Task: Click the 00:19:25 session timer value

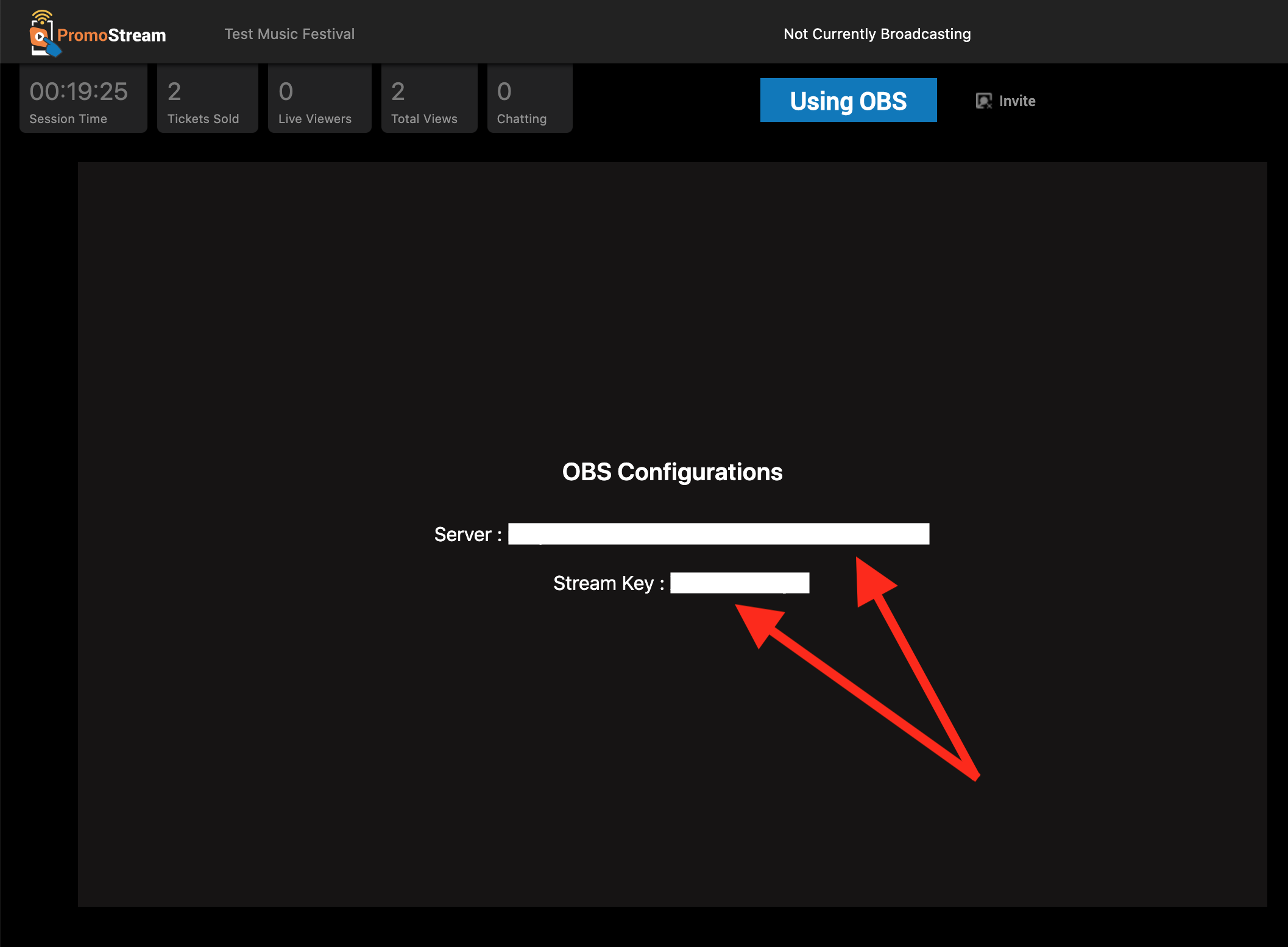Action: tap(79, 91)
